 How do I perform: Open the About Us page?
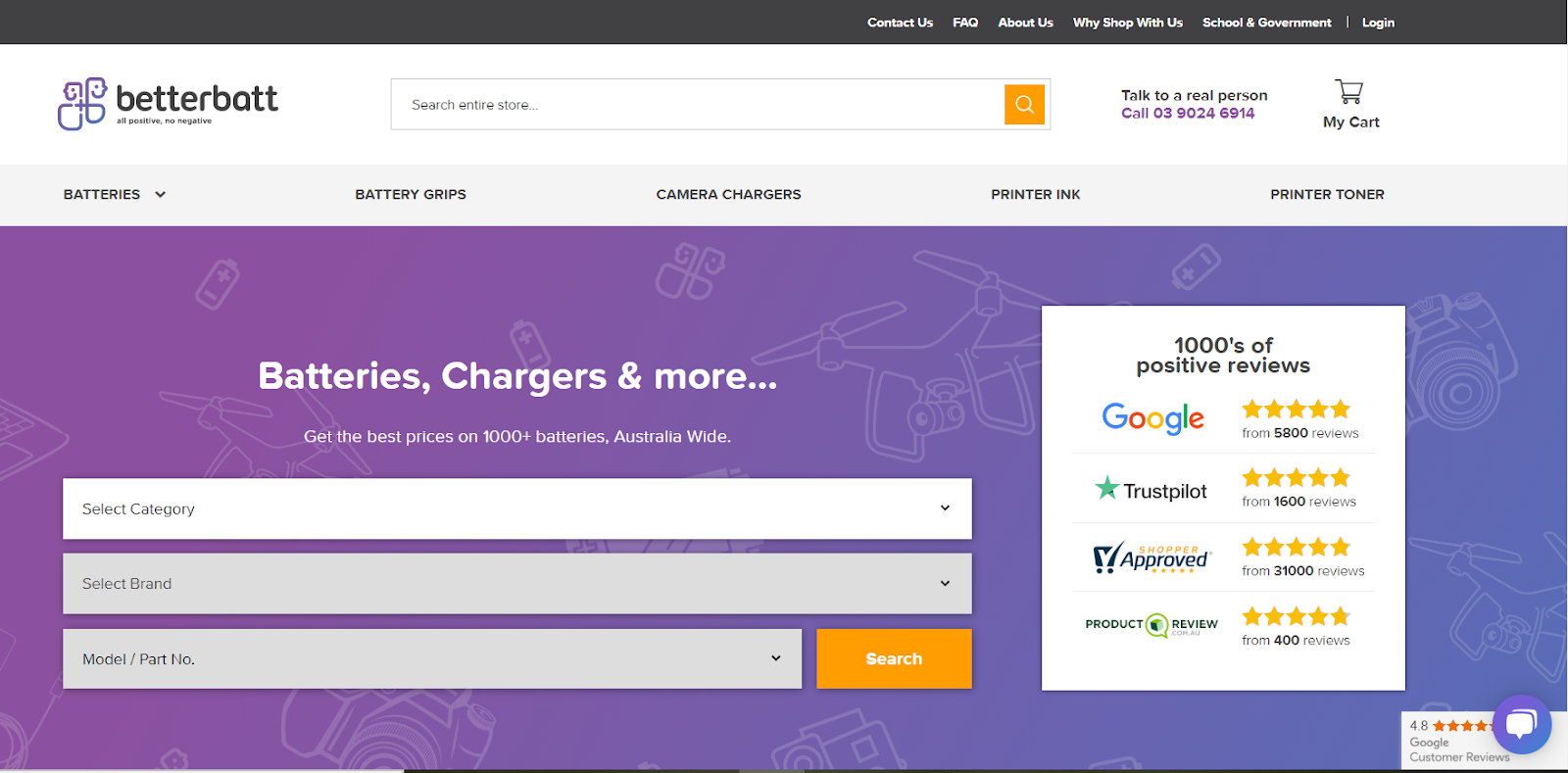point(1025,23)
